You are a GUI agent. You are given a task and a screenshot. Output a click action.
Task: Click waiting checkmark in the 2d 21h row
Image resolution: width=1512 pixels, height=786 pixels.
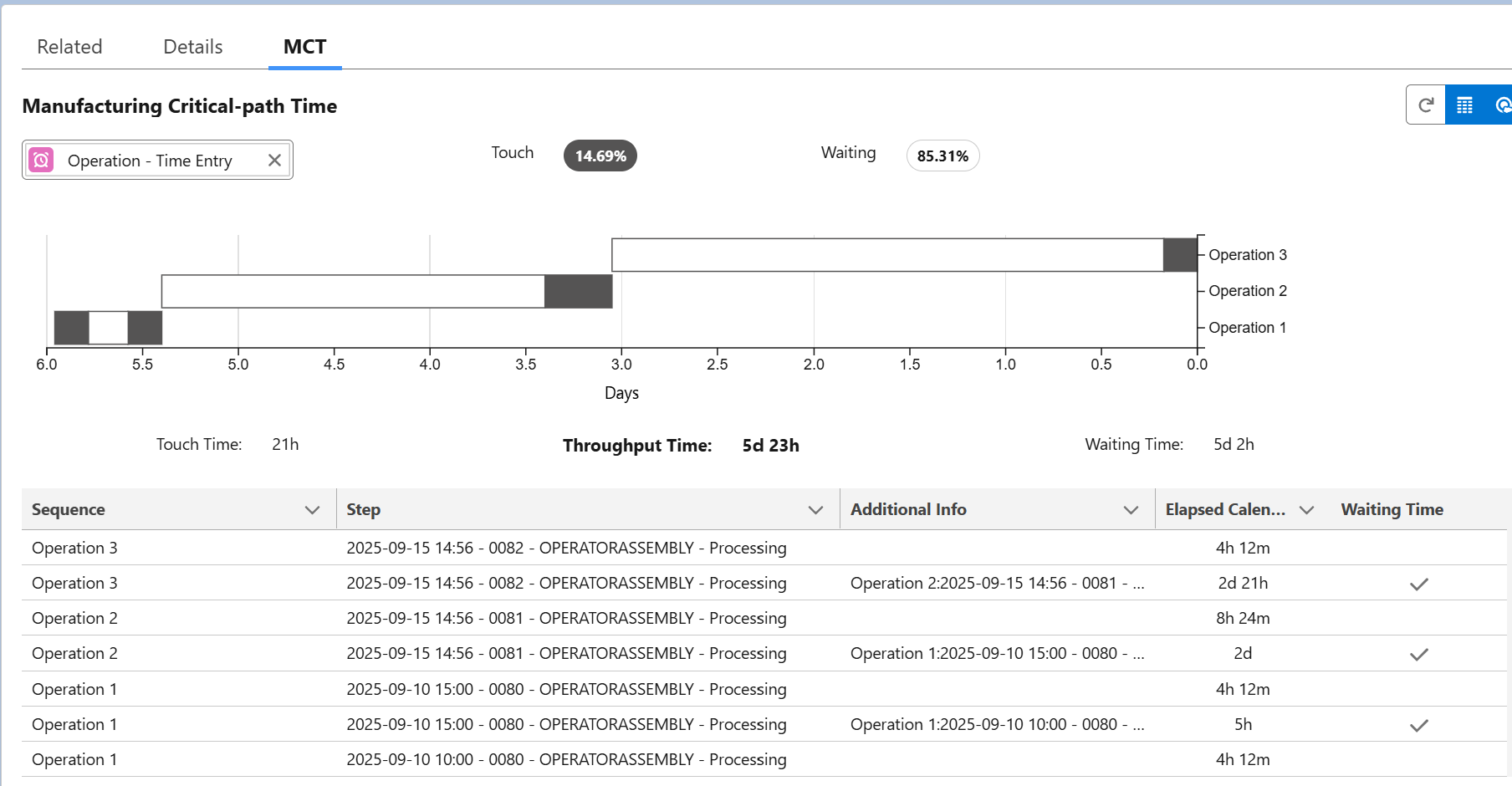coord(1418,584)
